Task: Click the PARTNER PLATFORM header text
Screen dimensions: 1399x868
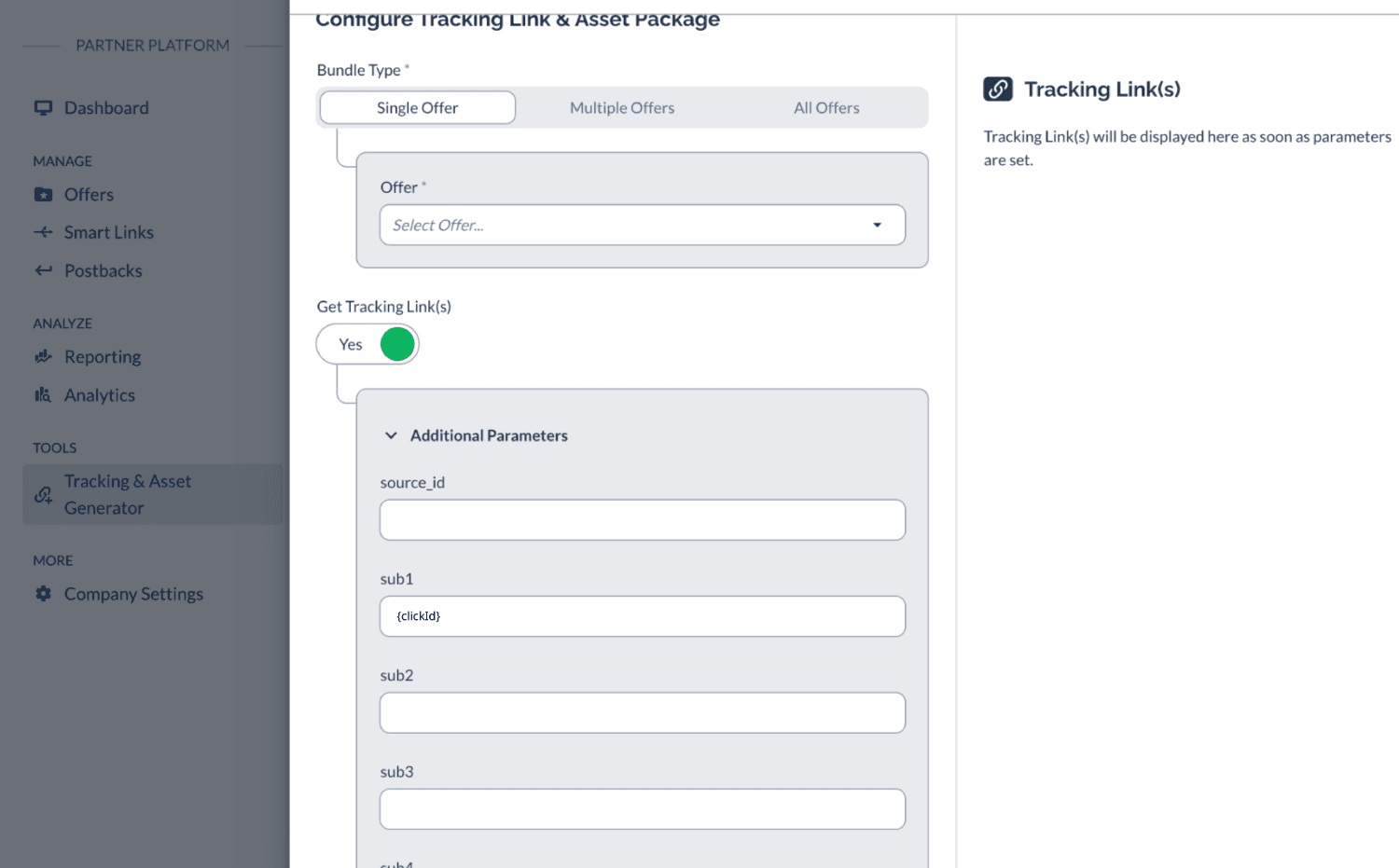Action: coord(153,46)
